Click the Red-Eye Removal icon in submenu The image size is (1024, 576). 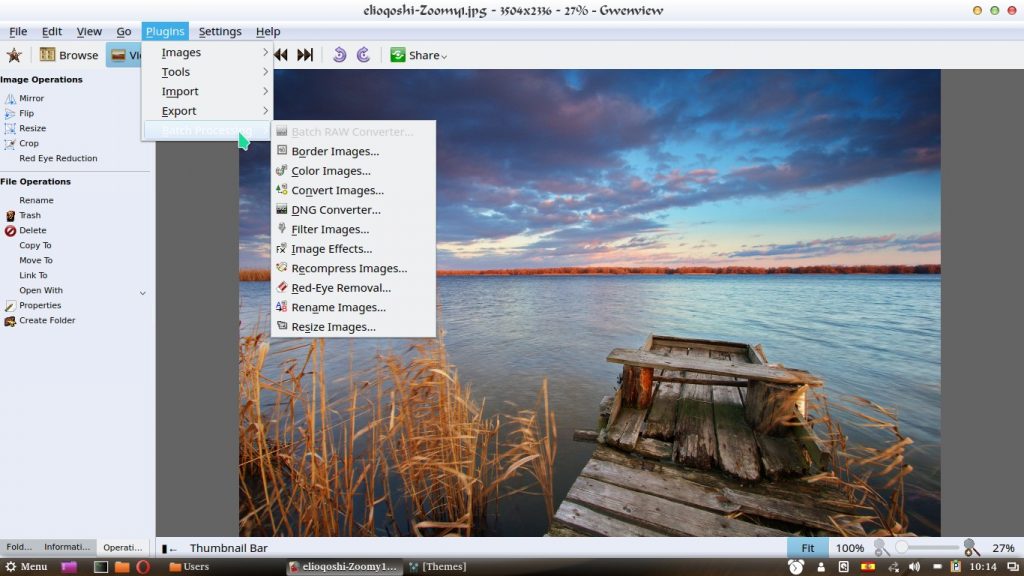[x=281, y=287]
